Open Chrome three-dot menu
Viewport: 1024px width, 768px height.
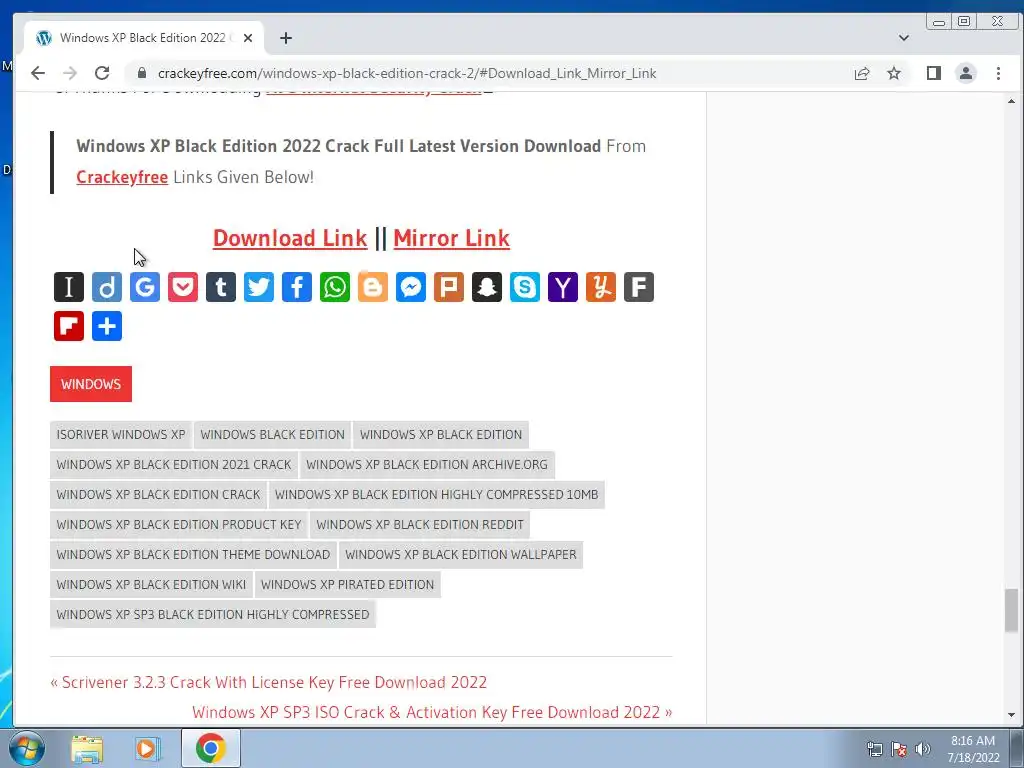999,73
